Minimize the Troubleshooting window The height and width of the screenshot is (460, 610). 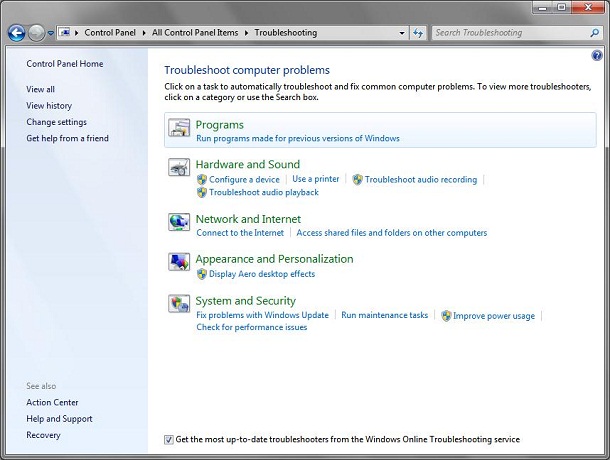click(543, 7)
